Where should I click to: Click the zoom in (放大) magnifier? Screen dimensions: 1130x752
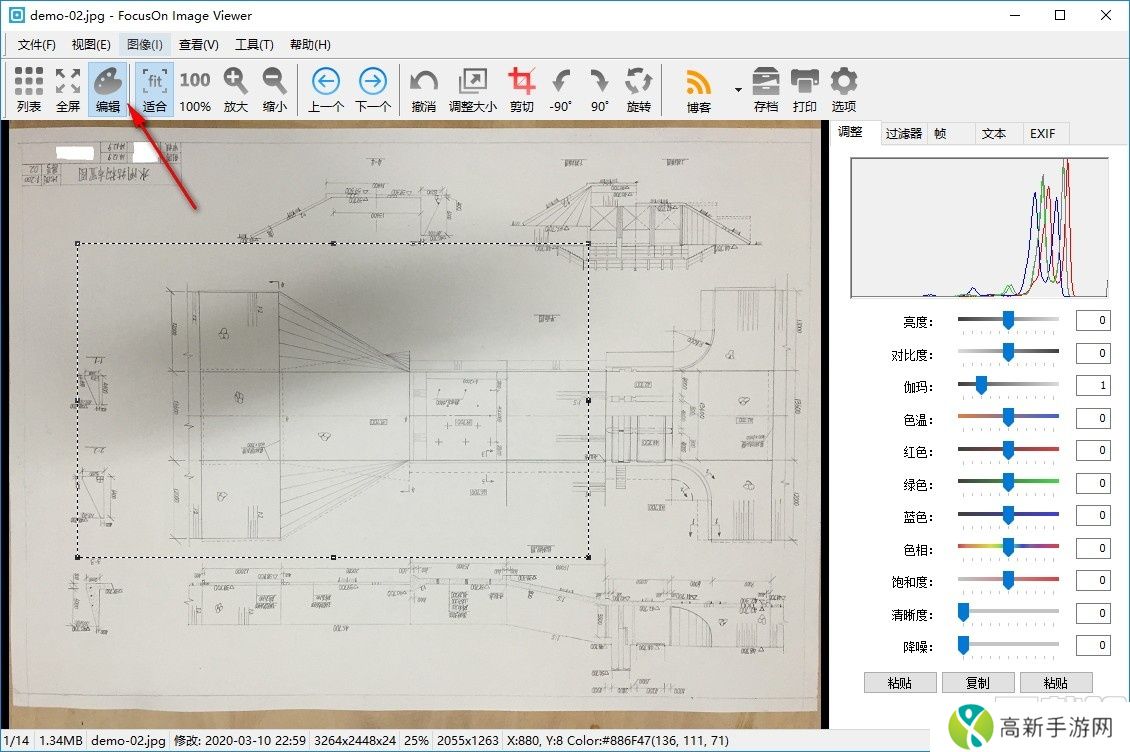click(235, 89)
